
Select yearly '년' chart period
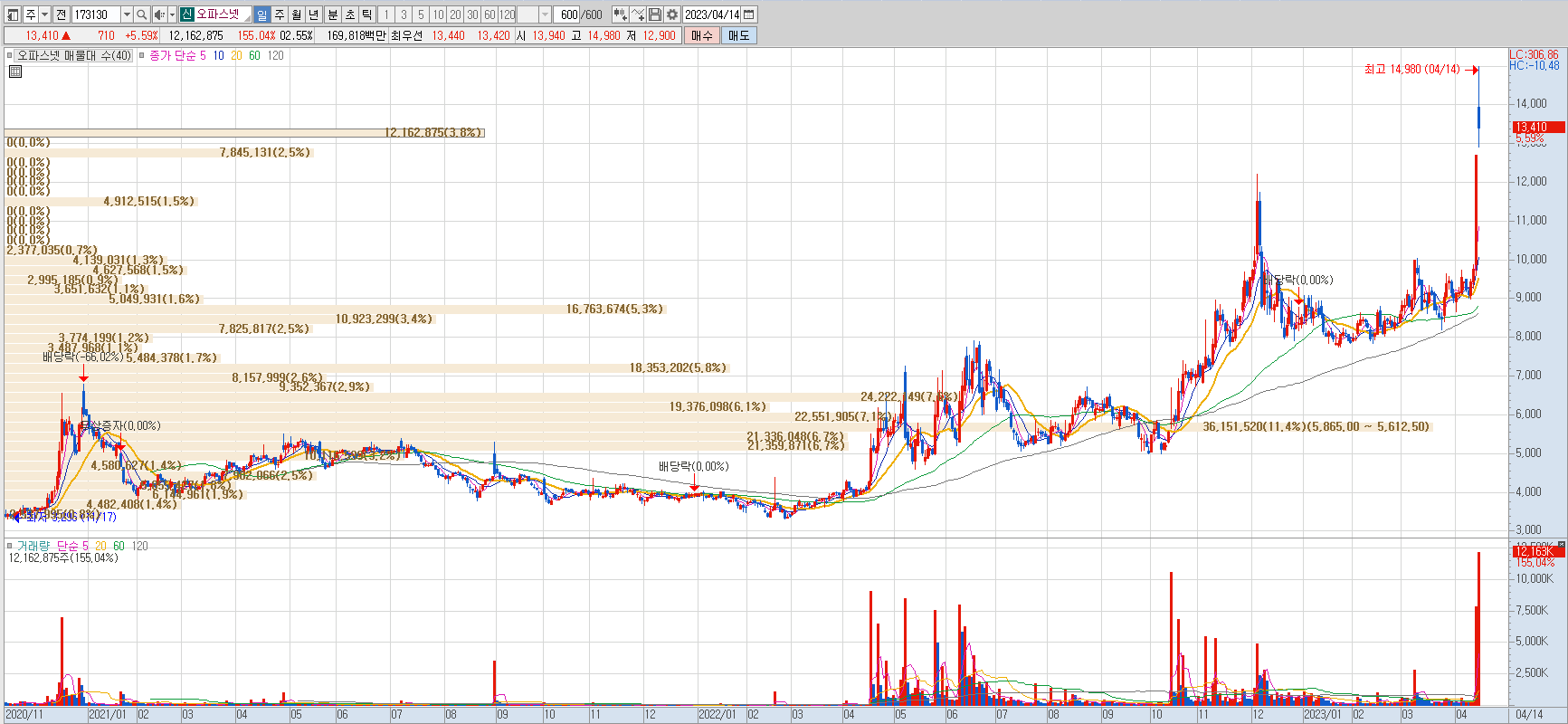(x=313, y=14)
